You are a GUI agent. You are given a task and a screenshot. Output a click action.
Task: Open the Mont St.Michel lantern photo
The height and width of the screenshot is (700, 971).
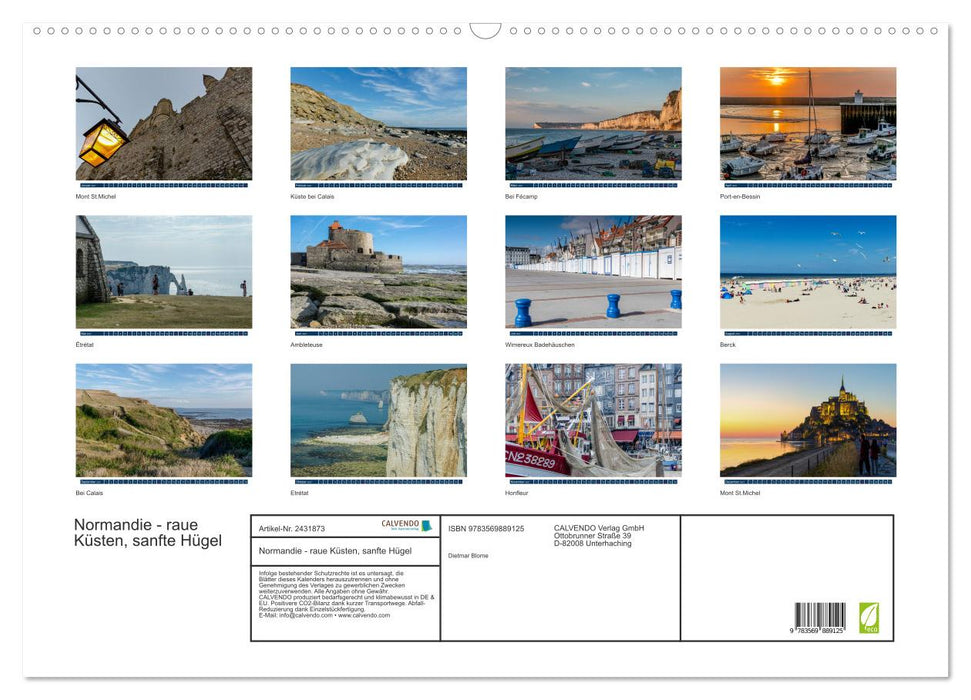click(163, 124)
